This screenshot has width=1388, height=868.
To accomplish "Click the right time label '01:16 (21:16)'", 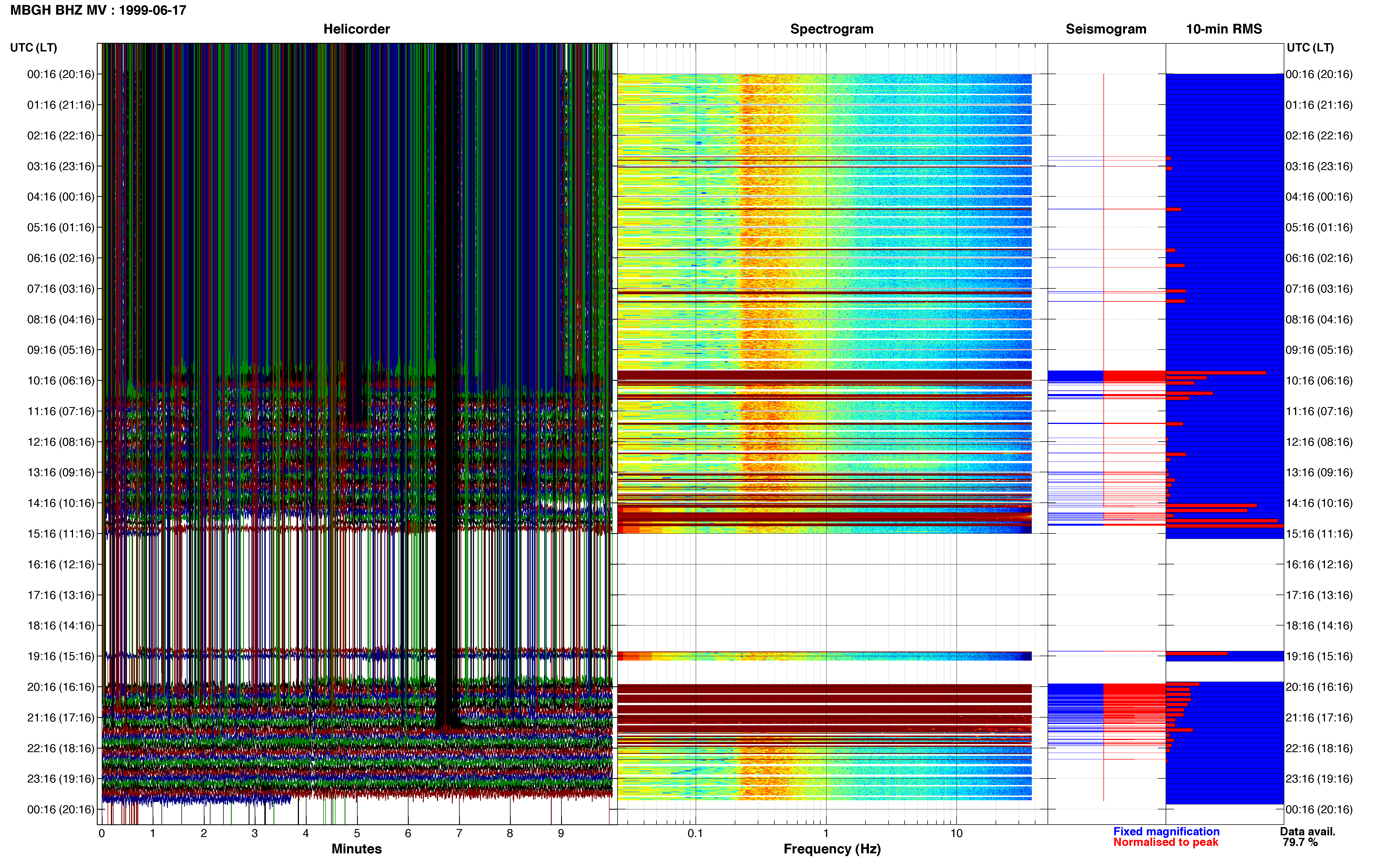I will (1319, 105).
